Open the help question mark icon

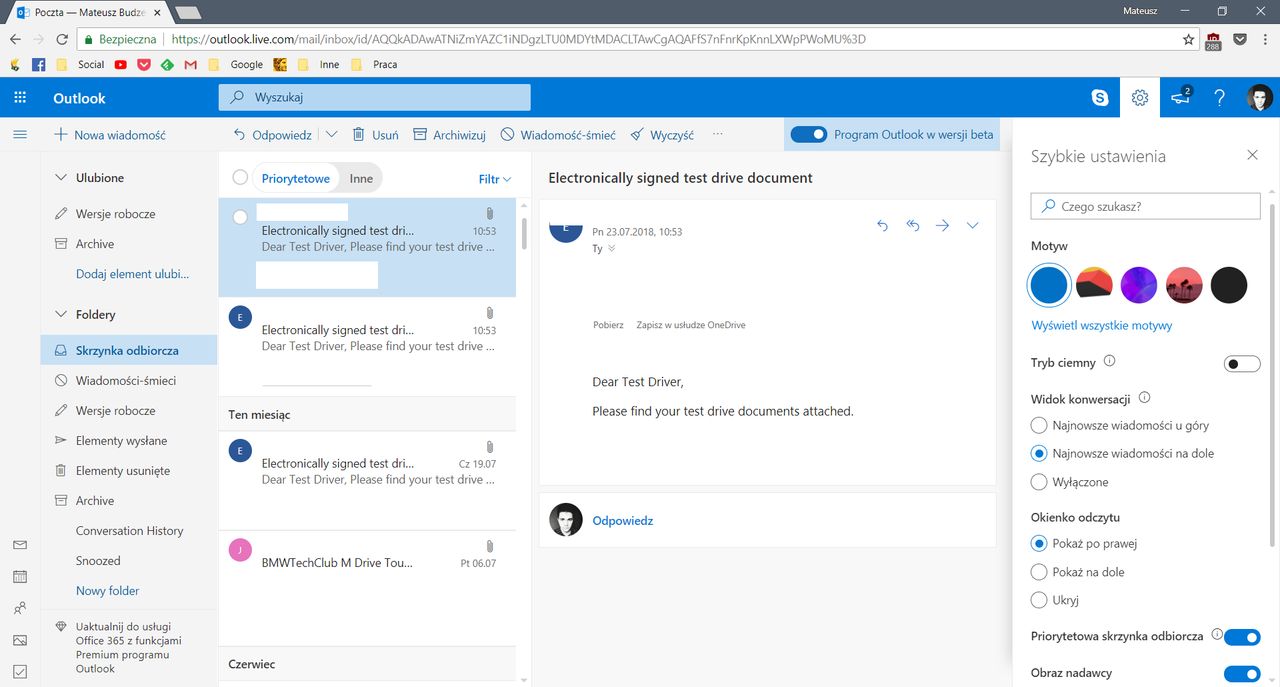(x=1219, y=98)
